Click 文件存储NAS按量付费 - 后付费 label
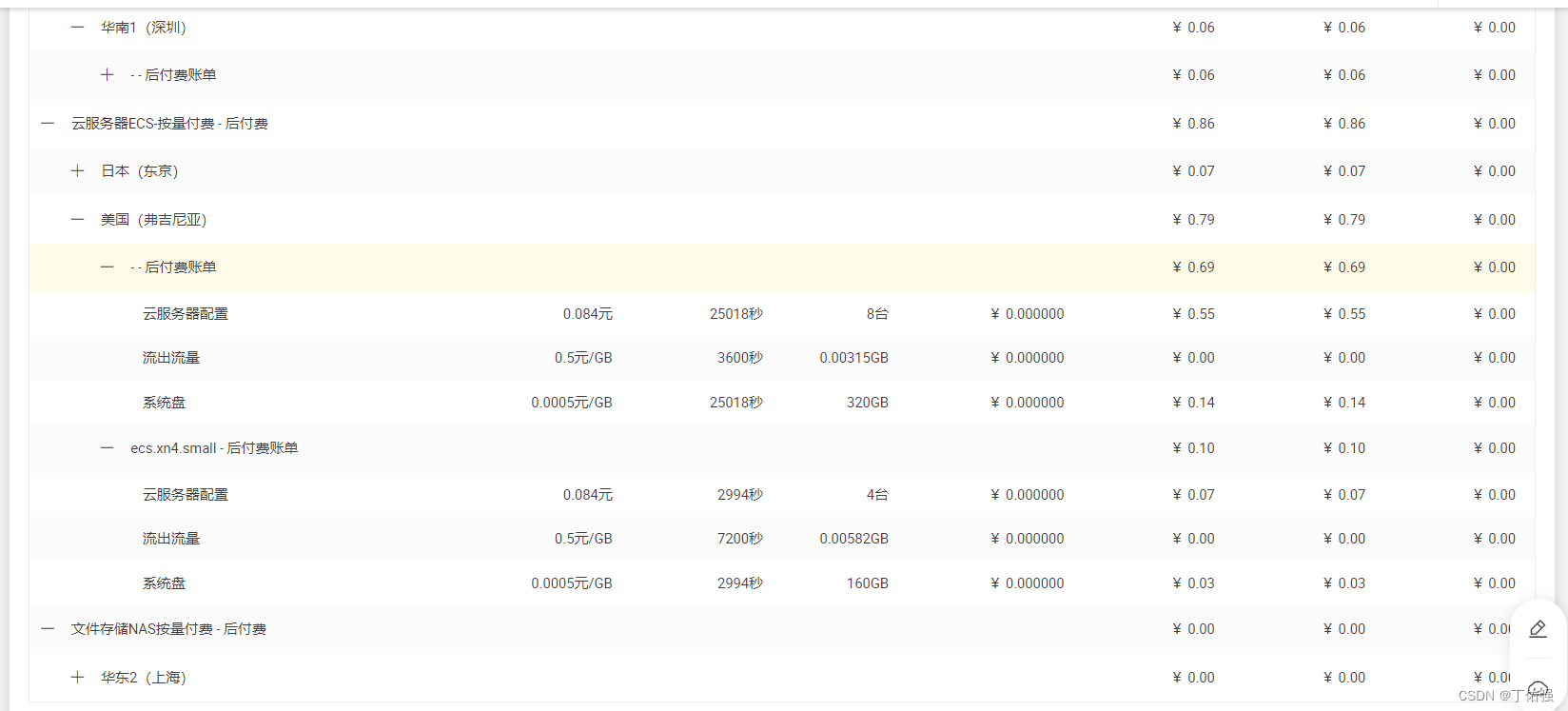Image resolution: width=1568 pixels, height=711 pixels. click(168, 629)
